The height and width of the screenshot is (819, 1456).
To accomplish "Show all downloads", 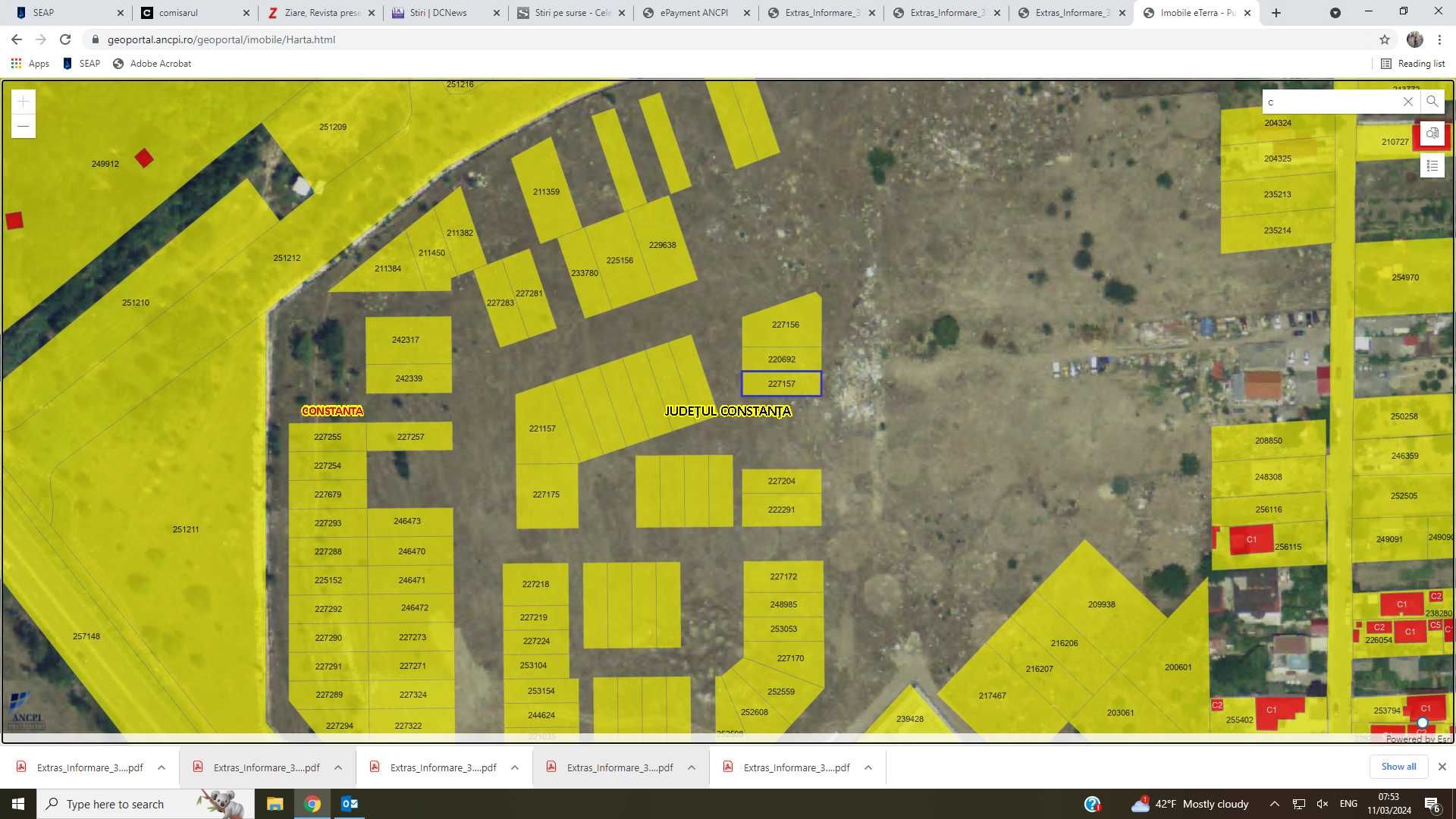I will 1398,767.
